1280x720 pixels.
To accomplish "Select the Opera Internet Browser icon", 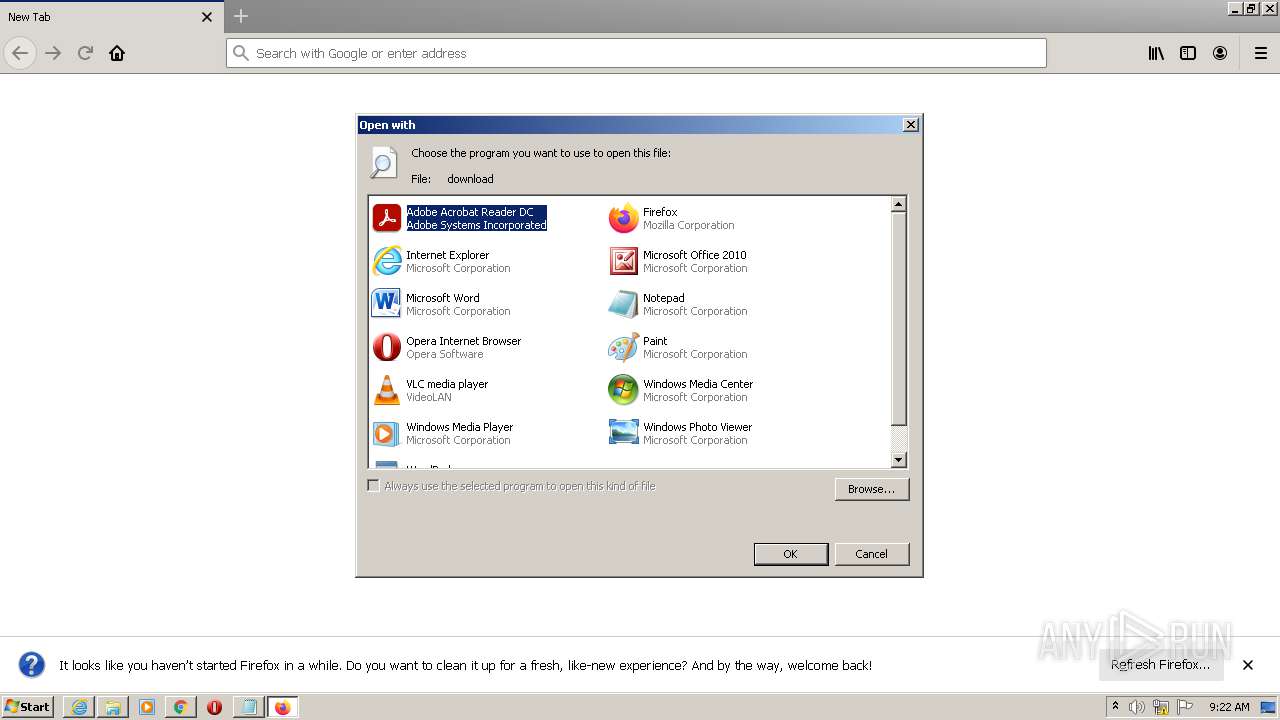I will [386, 347].
